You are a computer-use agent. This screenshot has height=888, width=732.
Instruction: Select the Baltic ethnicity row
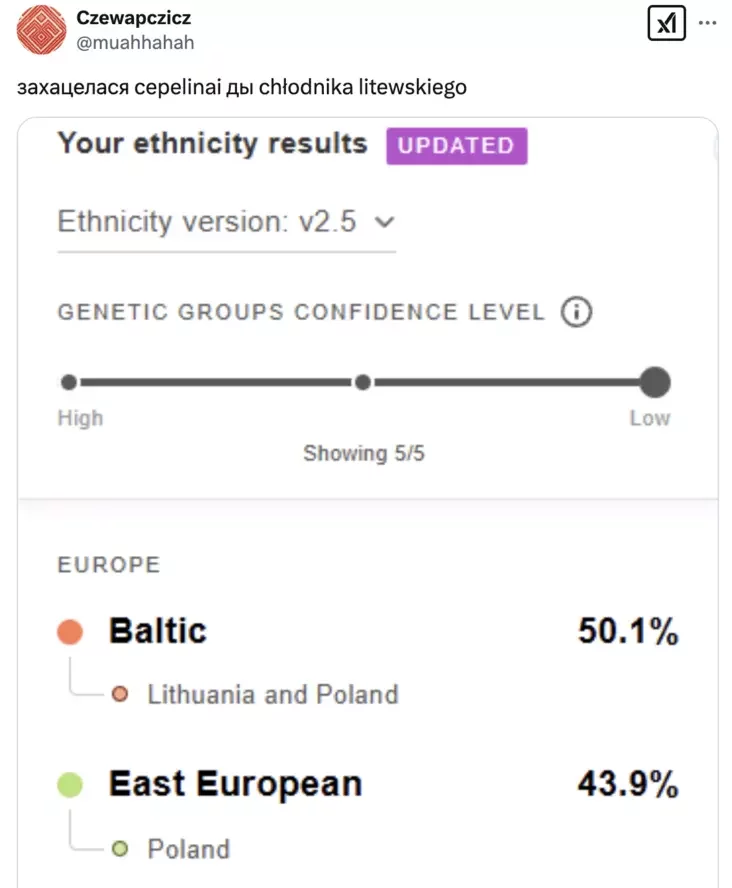click(x=158, y=632)
